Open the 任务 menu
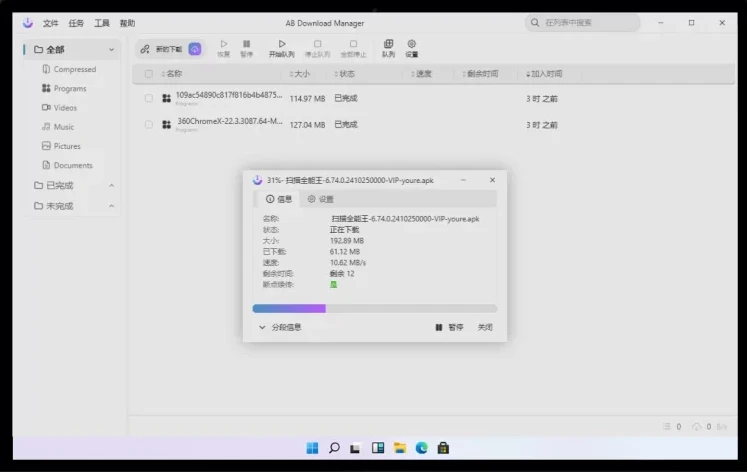747x472 pixels. (76, 23)
